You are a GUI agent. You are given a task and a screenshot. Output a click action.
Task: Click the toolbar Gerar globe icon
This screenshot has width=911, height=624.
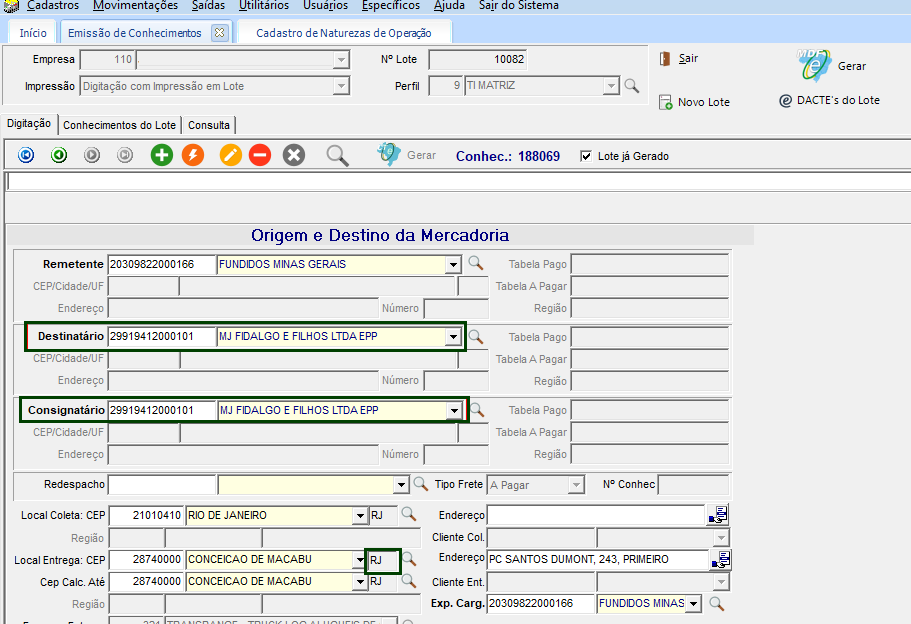tap(388, 155)
